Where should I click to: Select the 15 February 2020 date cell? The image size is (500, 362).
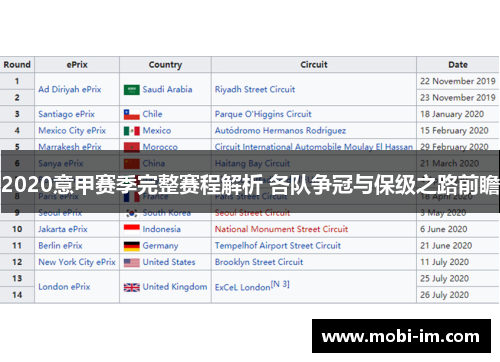click(458, 130)
